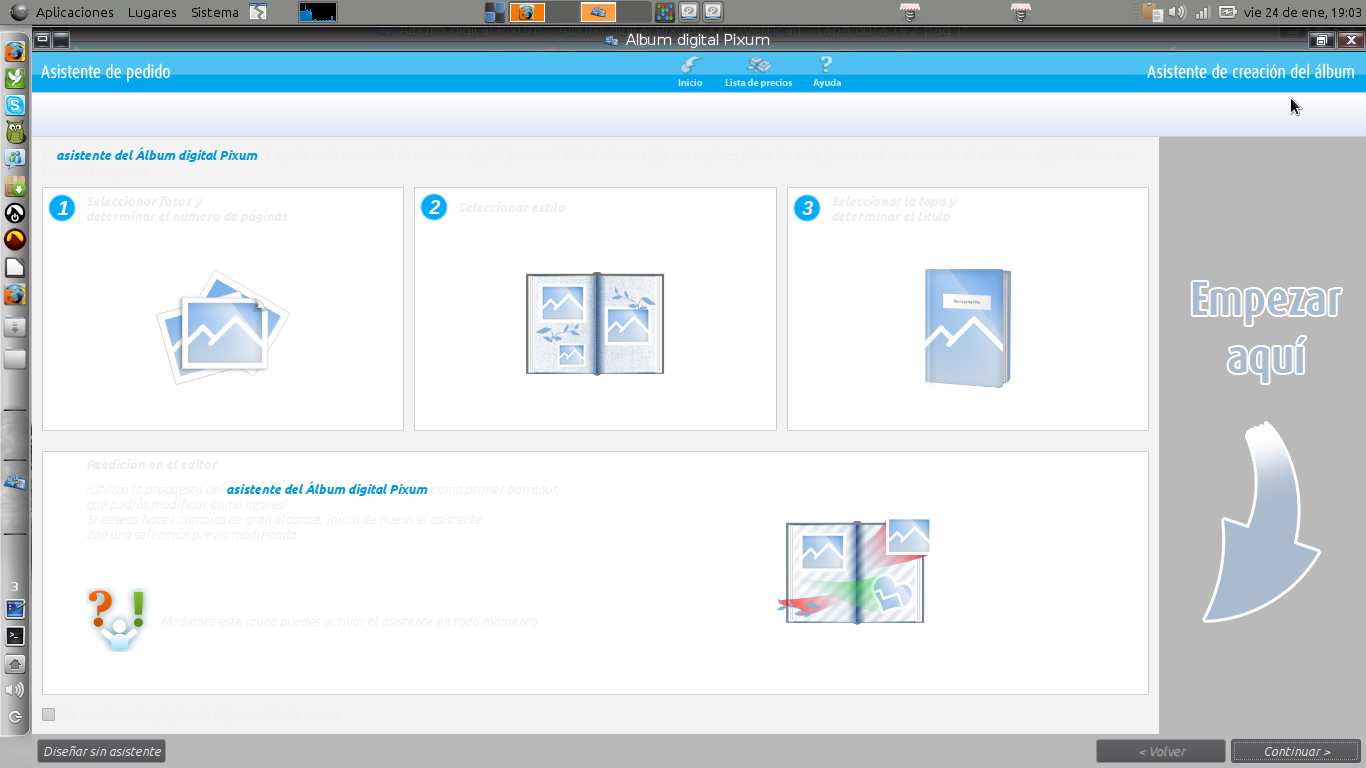The height and width of the screenshot is (768, 1366).
Task: Click the step 1 photos stack image
Action: tap(223, 326)
